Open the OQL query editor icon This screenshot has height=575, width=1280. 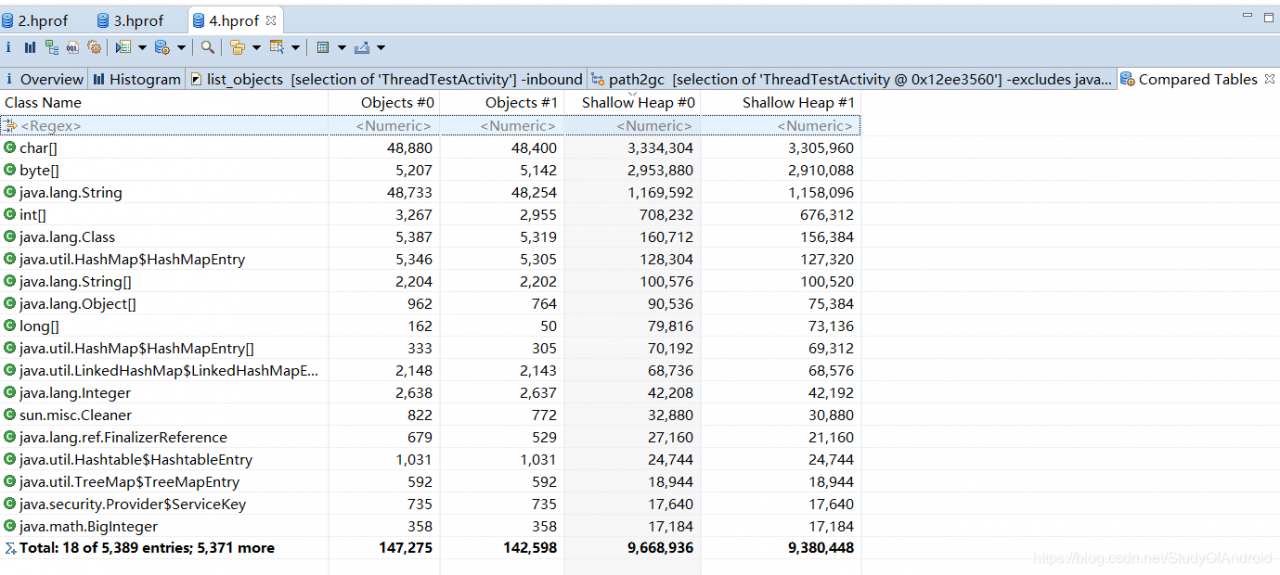coord(73,47)
